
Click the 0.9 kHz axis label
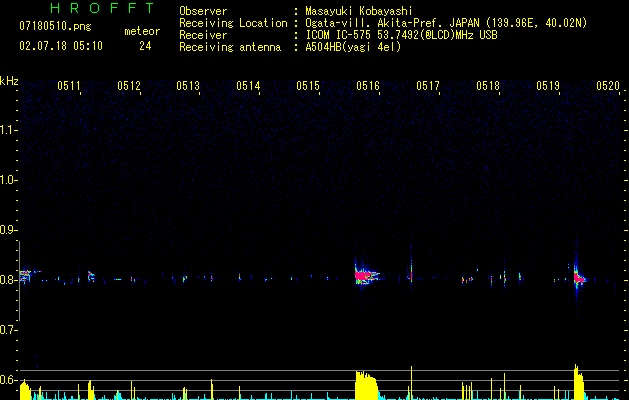tap(8, 230)
